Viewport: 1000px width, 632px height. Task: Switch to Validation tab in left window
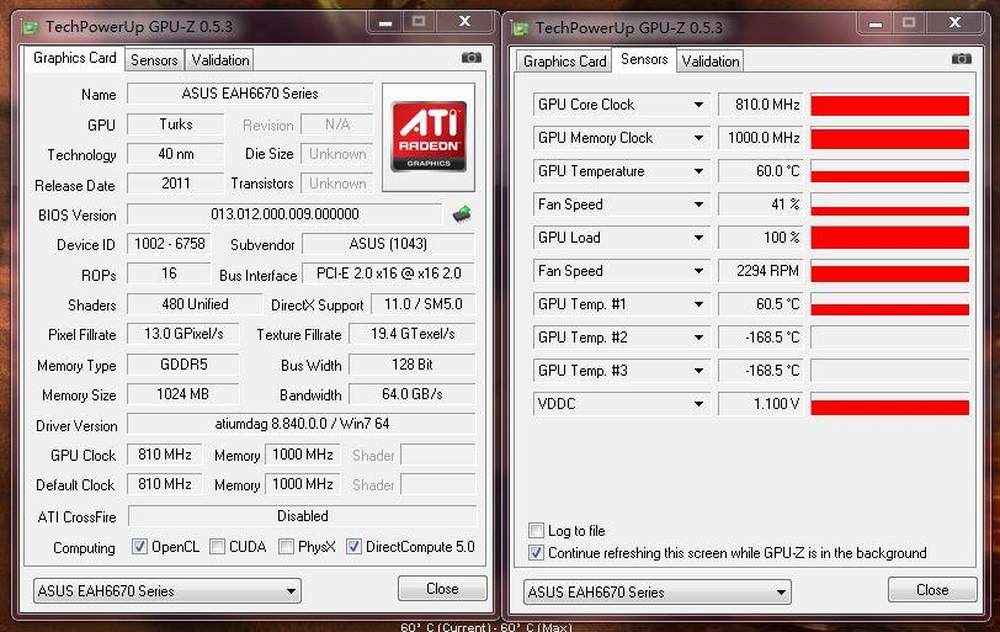[220, 60]
